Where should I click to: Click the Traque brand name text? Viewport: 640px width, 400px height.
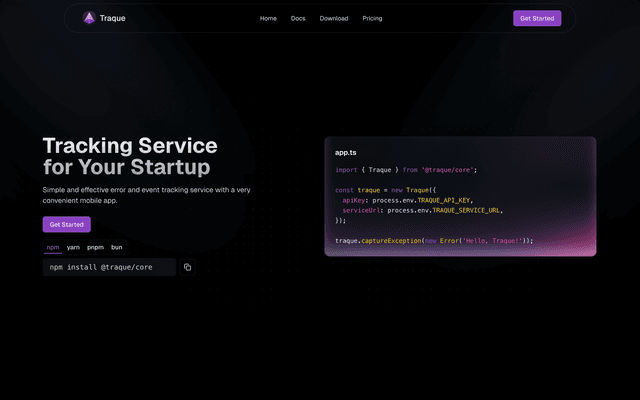click(x=113, y=18)
